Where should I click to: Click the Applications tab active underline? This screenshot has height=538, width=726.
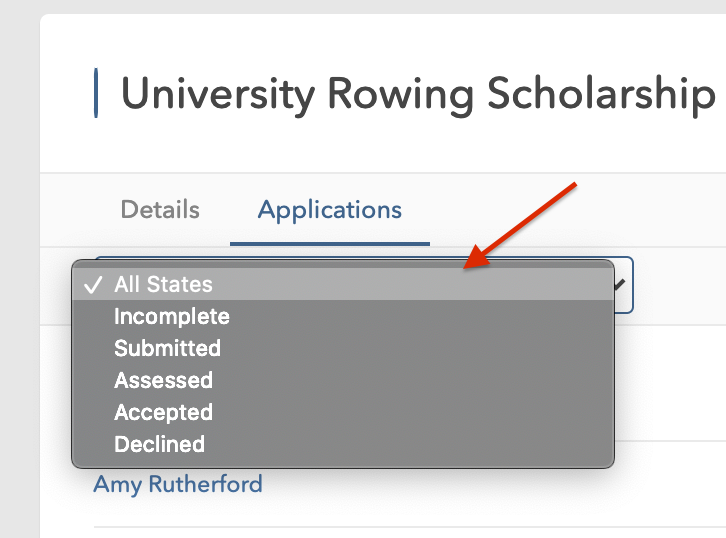coord(330,243)
